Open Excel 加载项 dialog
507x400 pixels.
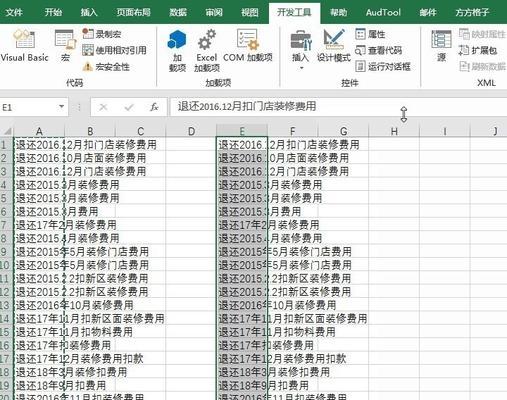tap(207, 51)
